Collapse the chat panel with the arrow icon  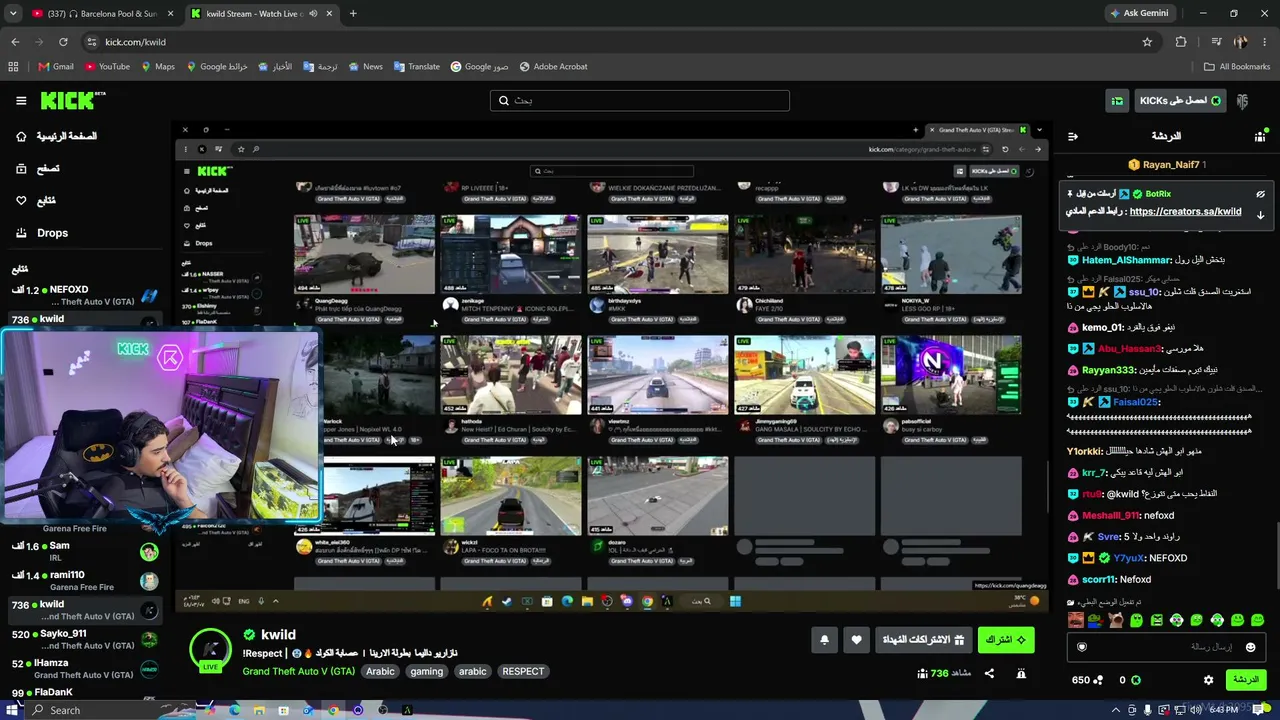pos(1072,136)
